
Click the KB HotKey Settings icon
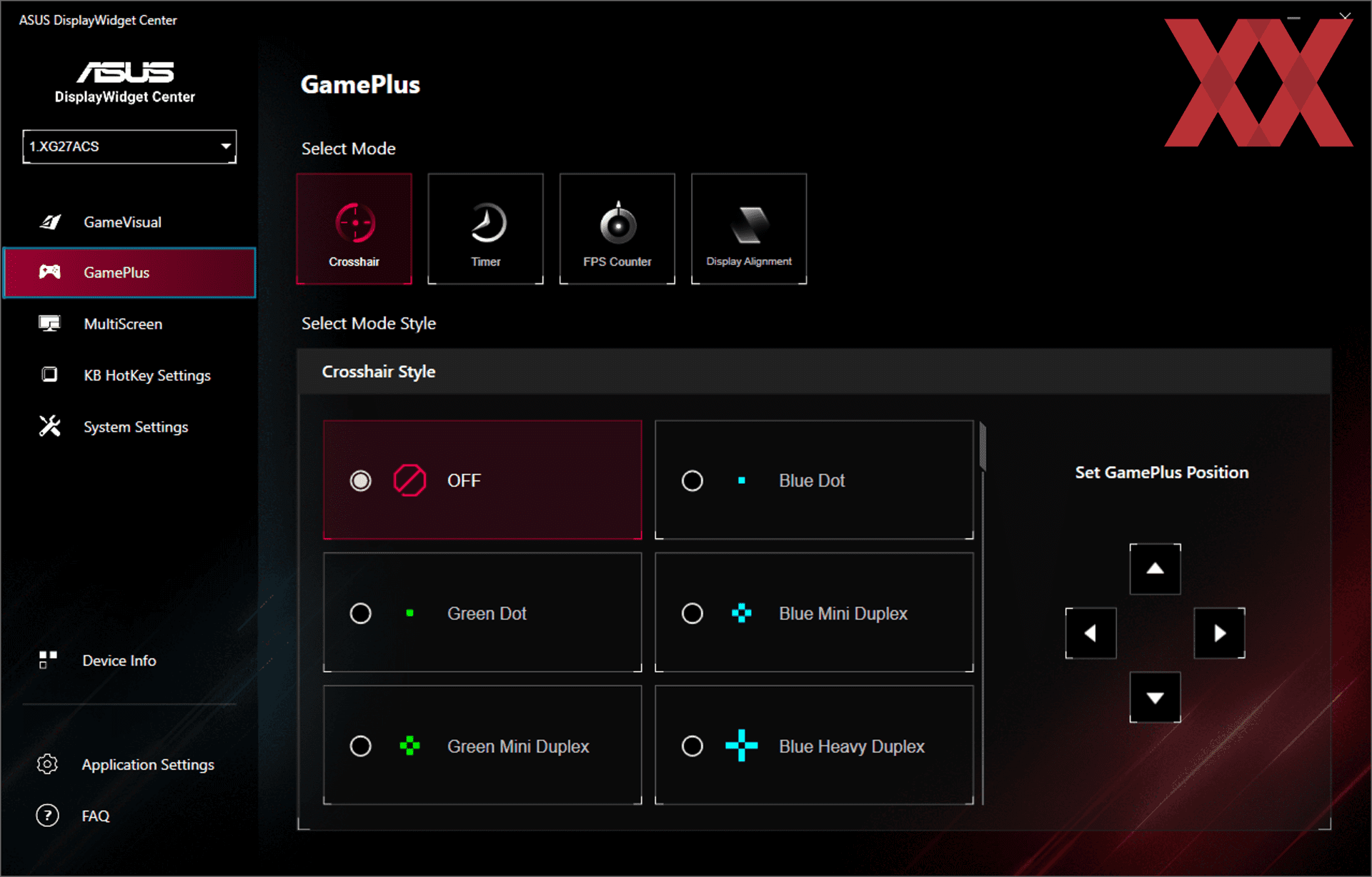49,375
